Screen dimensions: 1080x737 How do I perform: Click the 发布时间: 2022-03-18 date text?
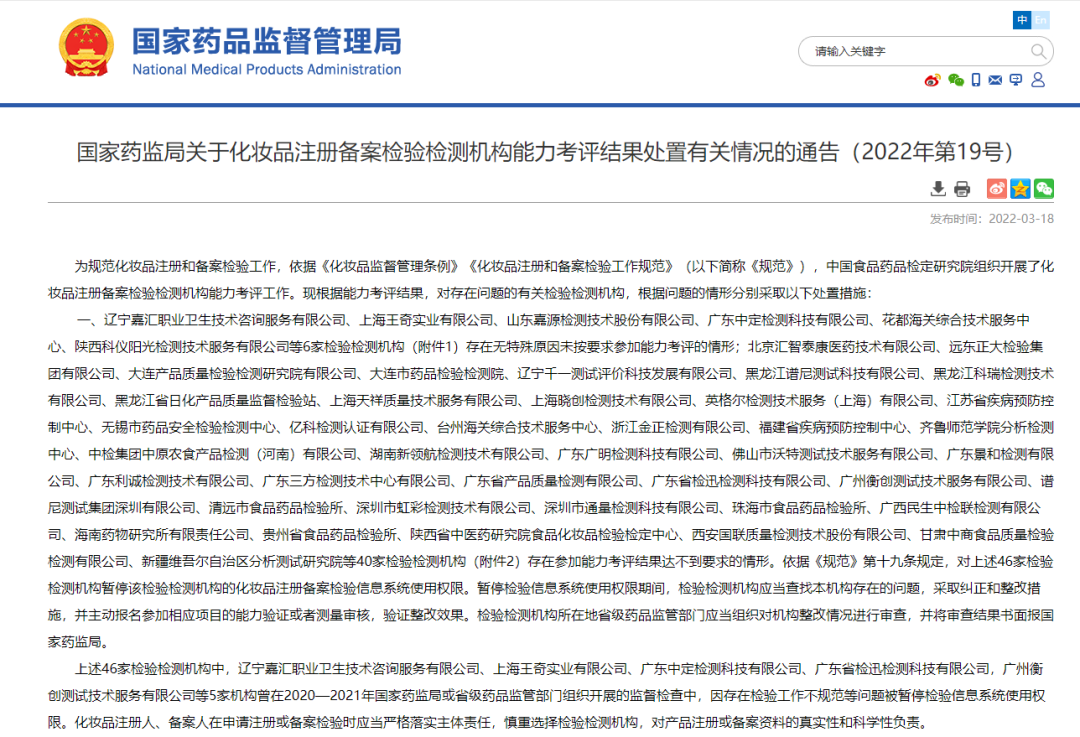[991, 219]
